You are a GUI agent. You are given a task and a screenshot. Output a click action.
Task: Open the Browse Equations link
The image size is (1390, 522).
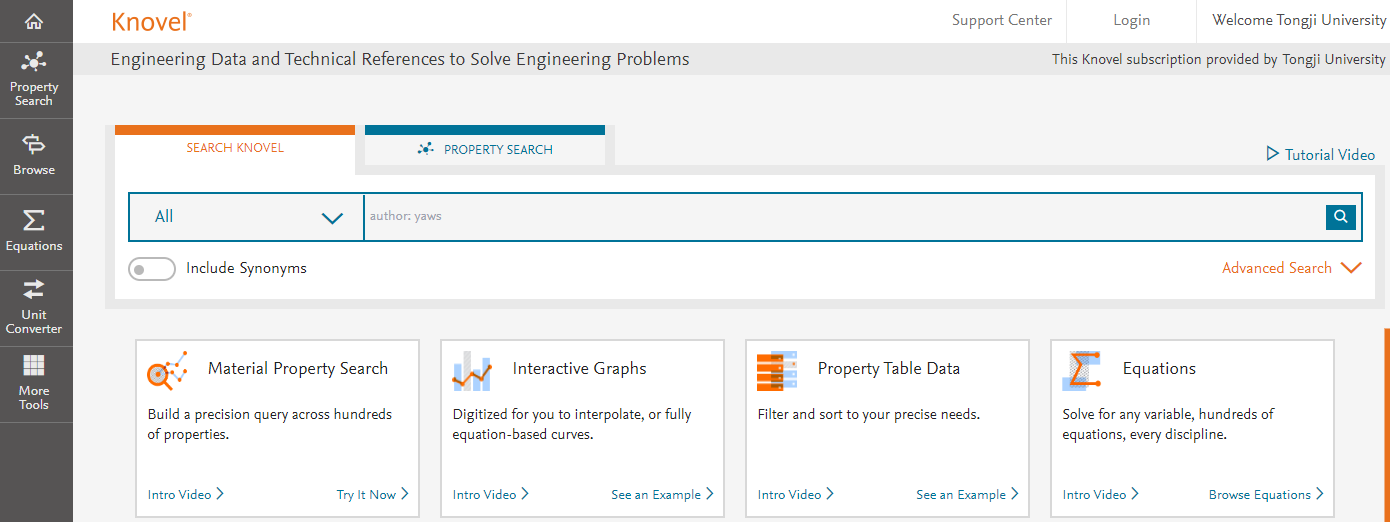[1265, 494]
